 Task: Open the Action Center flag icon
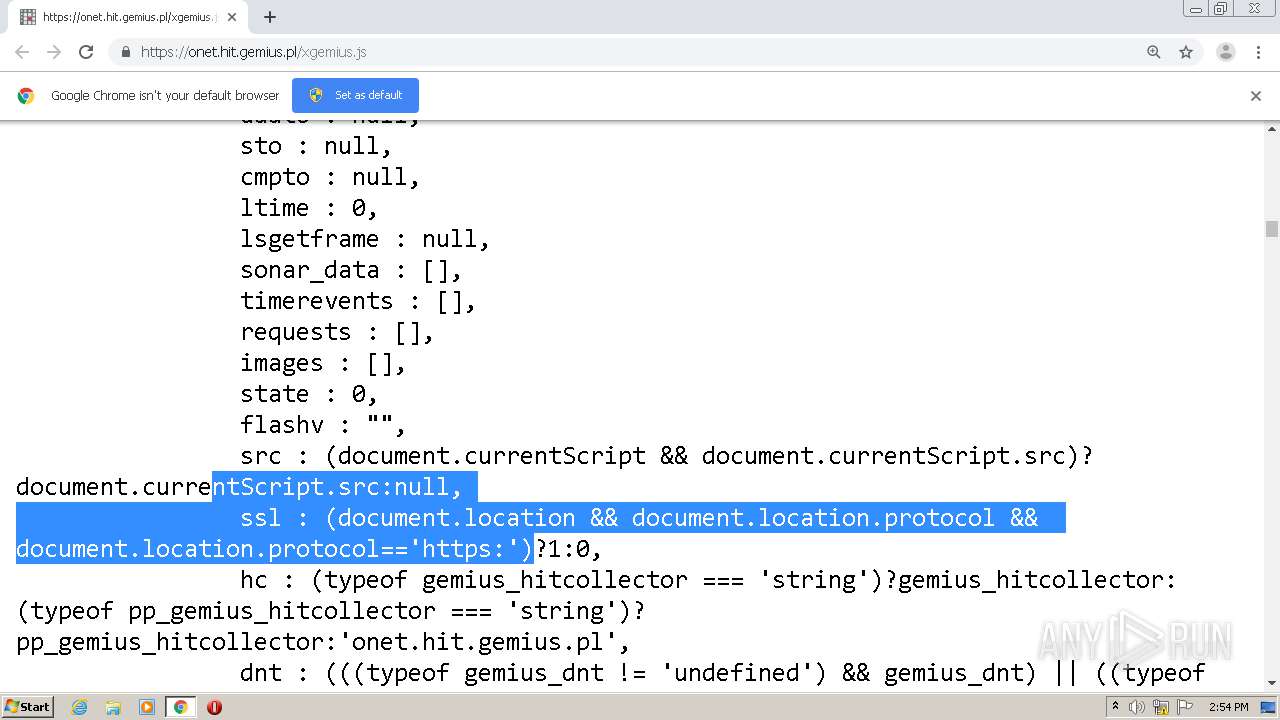coord(1184,707)
